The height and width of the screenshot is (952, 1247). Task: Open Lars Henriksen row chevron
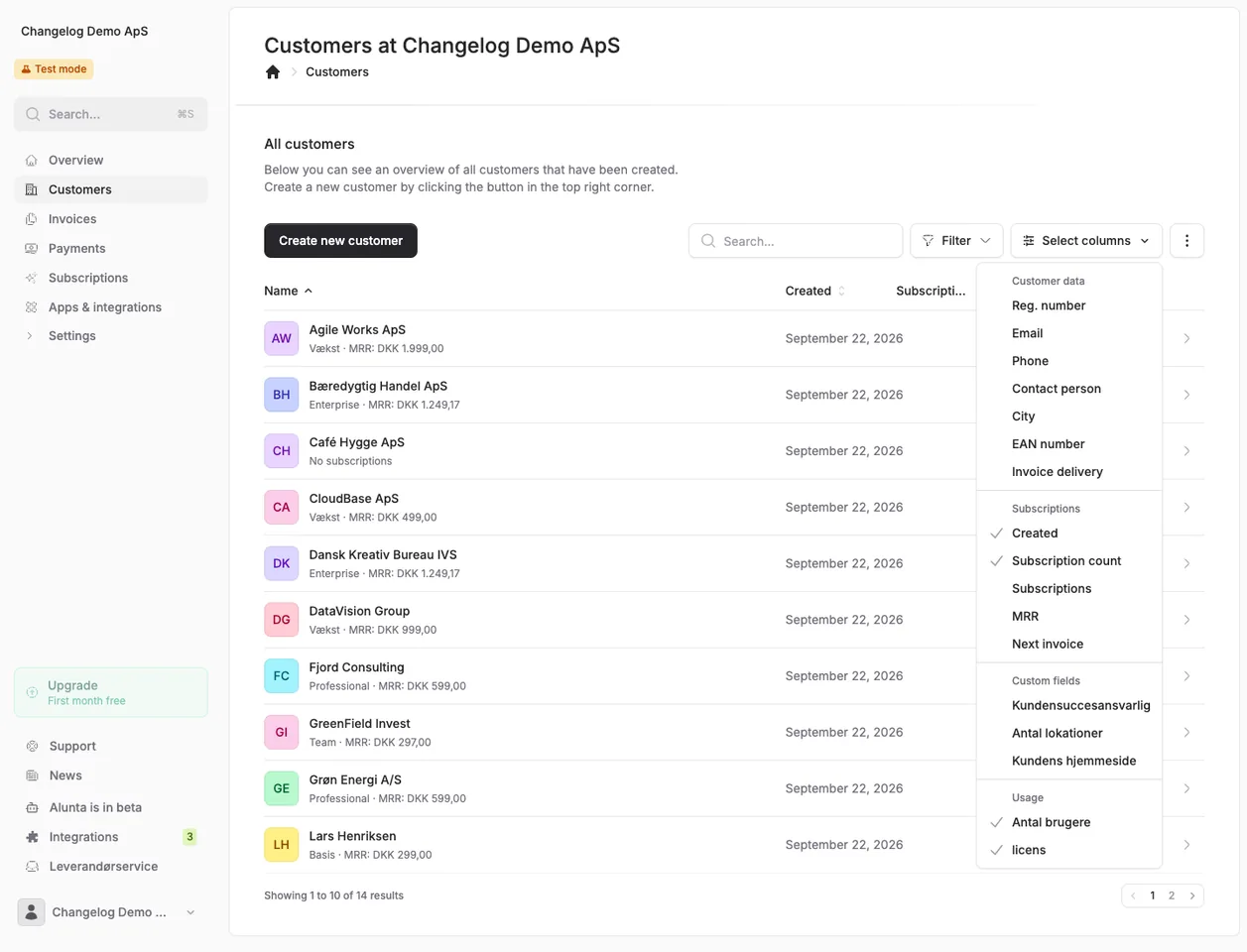pos(1186,845)
